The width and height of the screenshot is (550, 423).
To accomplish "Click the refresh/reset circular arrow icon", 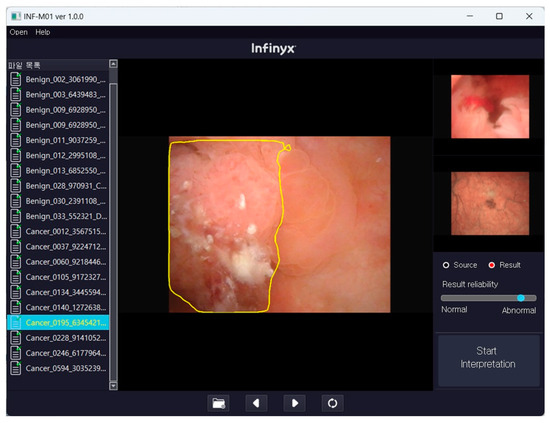I will 332,403.
